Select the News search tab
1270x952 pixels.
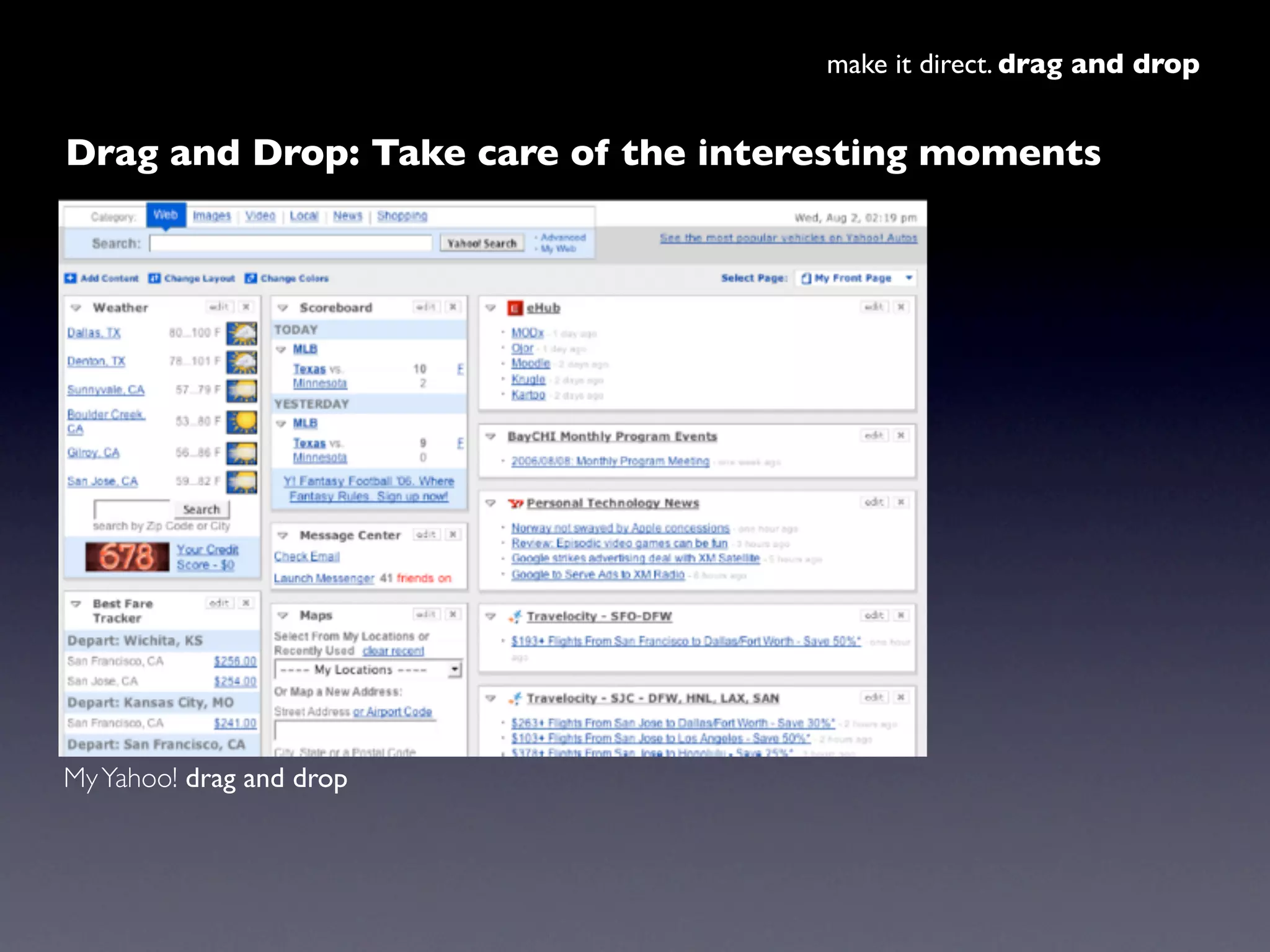[347, 216]
